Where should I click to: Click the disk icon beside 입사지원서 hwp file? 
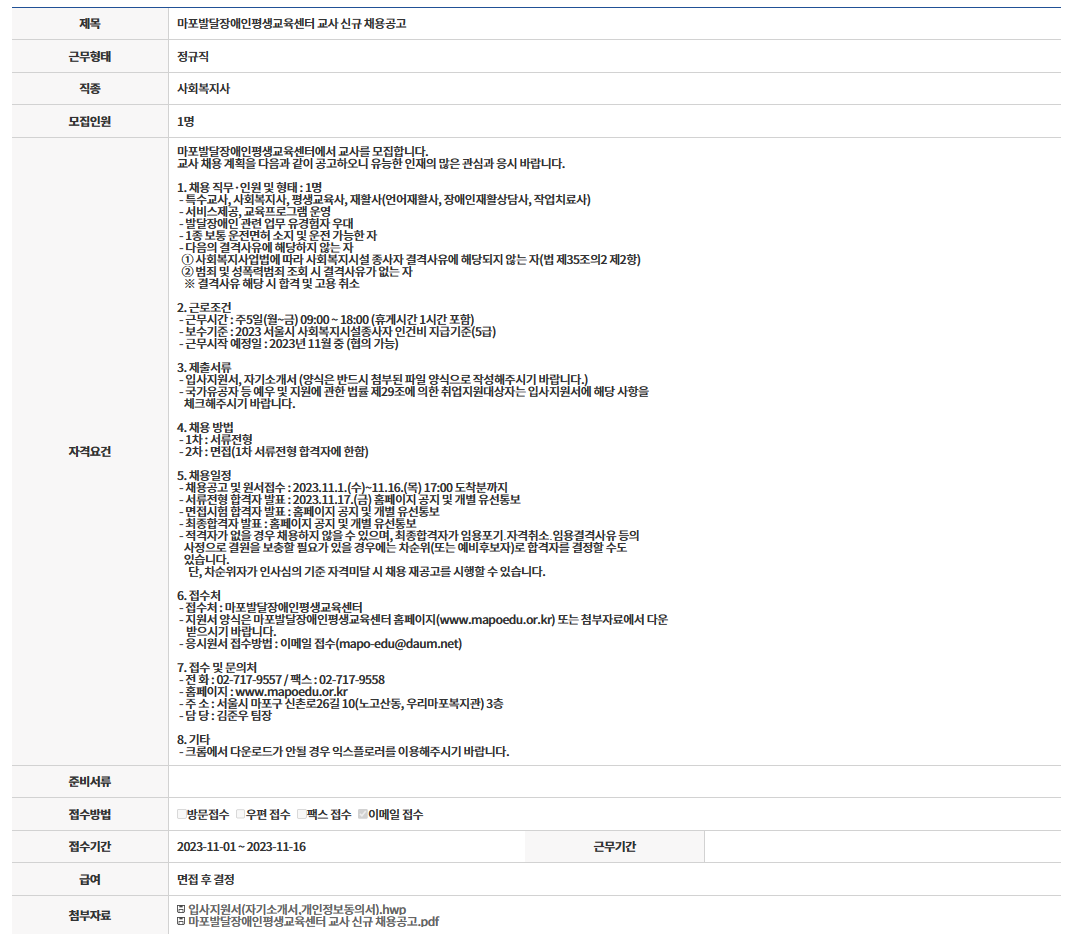(180, 909)
